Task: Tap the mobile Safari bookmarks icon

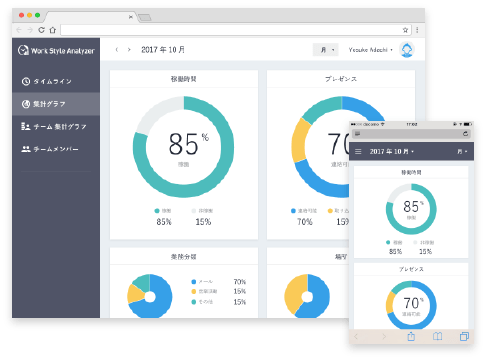Action: pyautogui.click(x=438, y=336)
